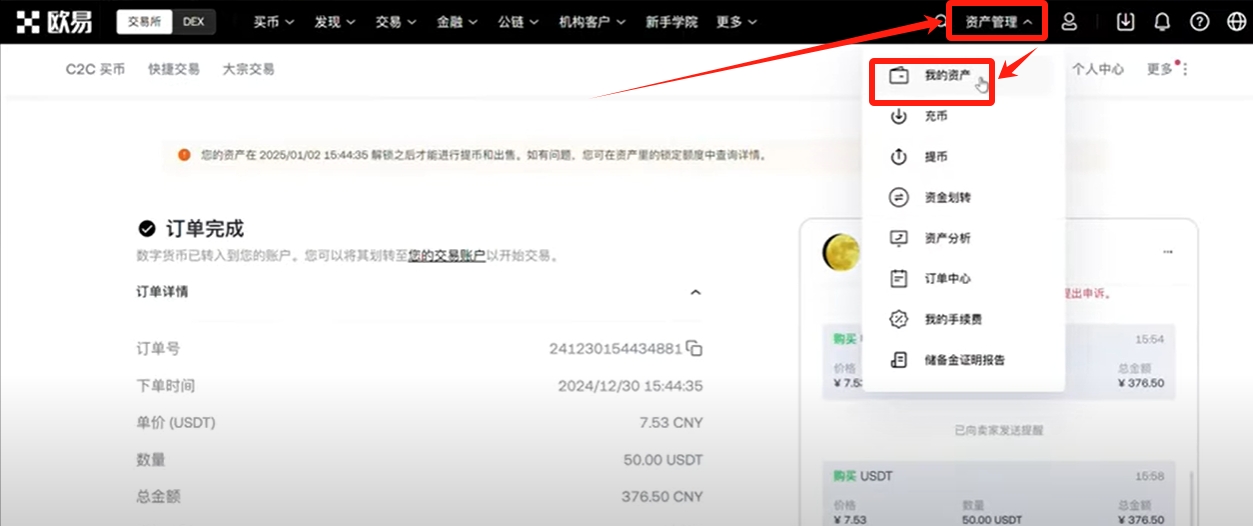Open the 金融 dropdown menu

click(x=457, y=22)
